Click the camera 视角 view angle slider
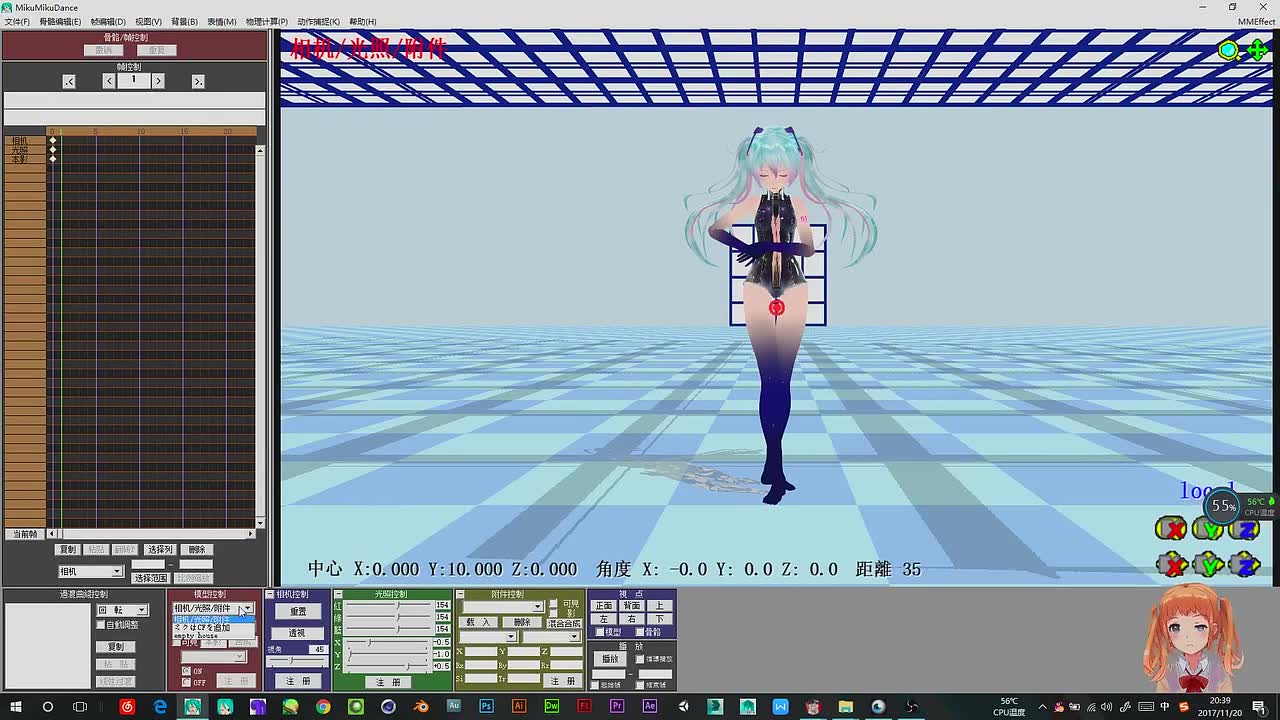 coord(296,661)
